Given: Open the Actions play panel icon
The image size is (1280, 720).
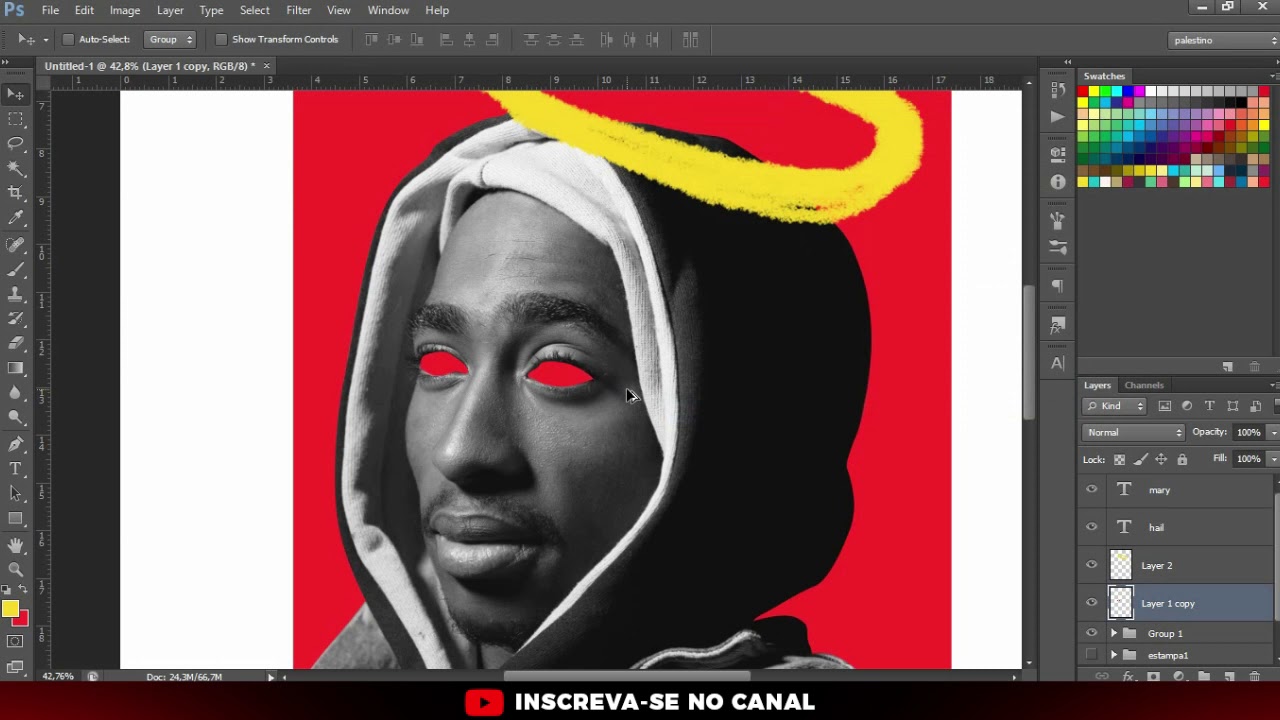Looking at the screenshot, I should 1058,117.
